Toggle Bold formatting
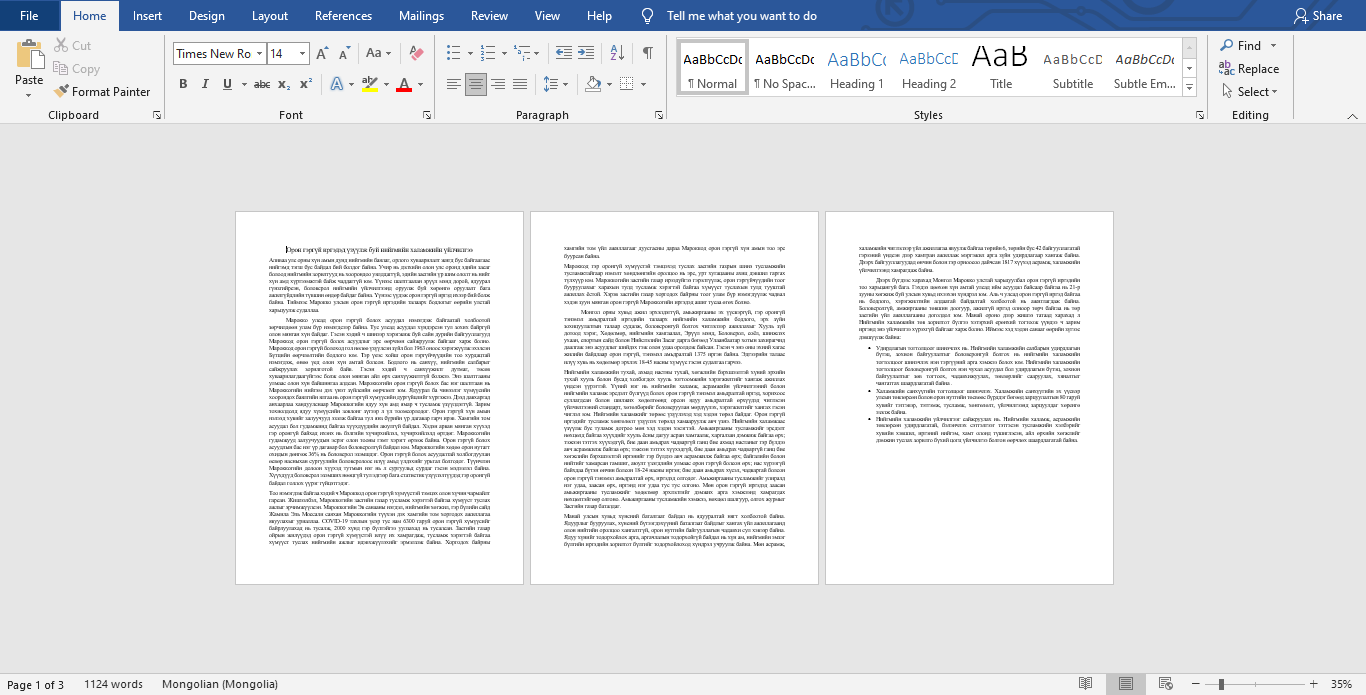The height and width of the screenshot is (695, 1366). 183,84
